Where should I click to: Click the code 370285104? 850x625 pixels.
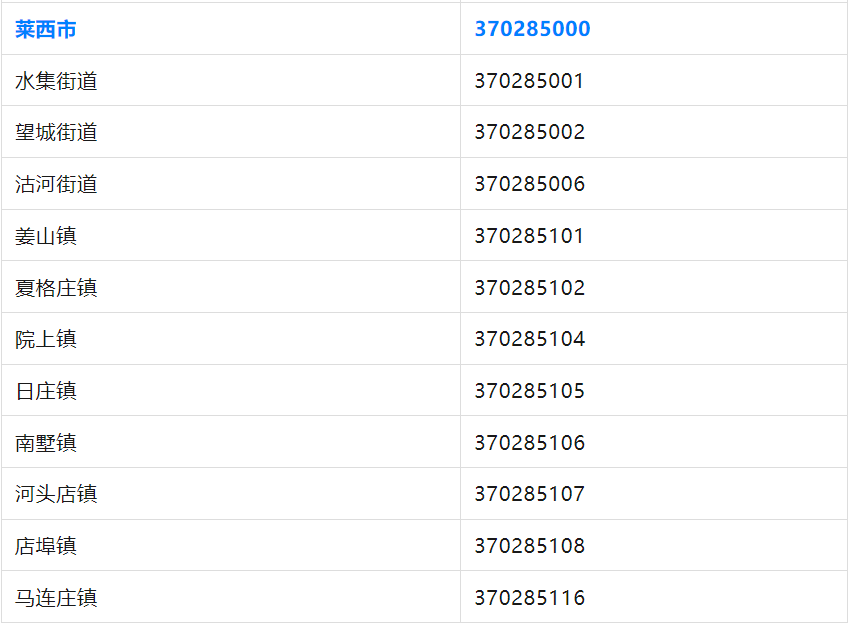pyautogui.click(x=529, y=340)
